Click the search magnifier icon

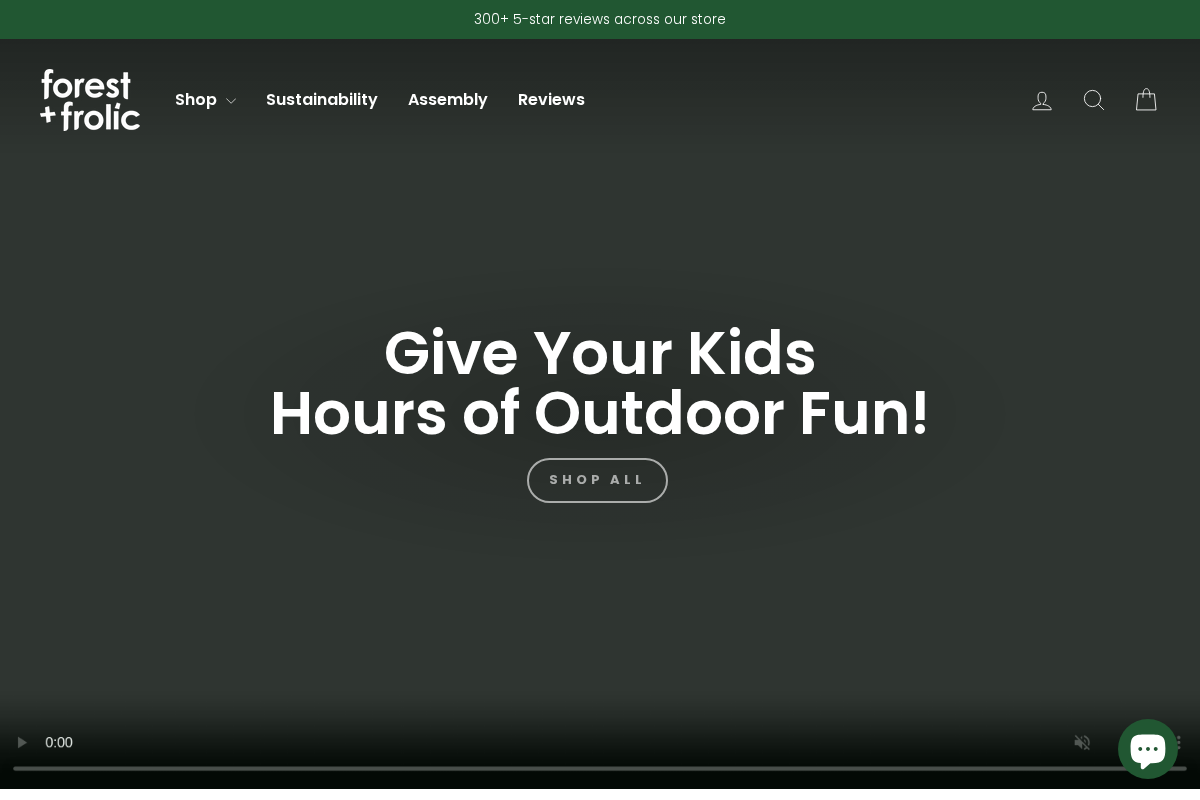[1094, 100]
